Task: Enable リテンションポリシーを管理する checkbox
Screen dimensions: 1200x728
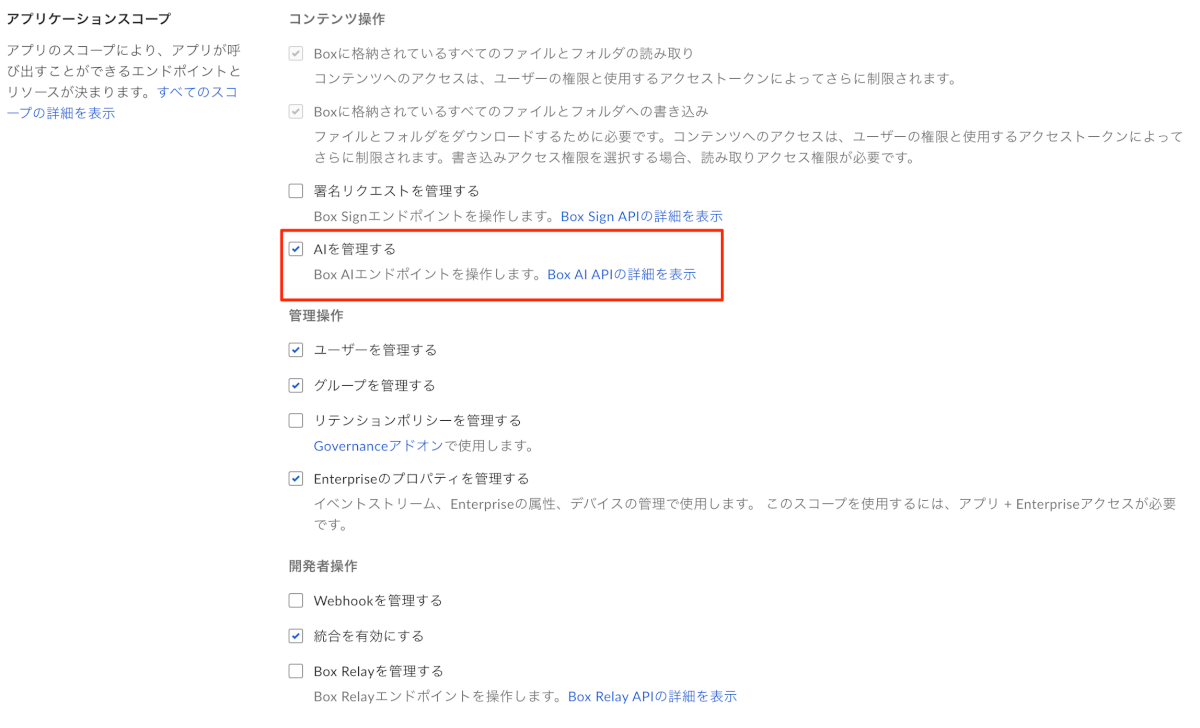Action: click(296, 420)
